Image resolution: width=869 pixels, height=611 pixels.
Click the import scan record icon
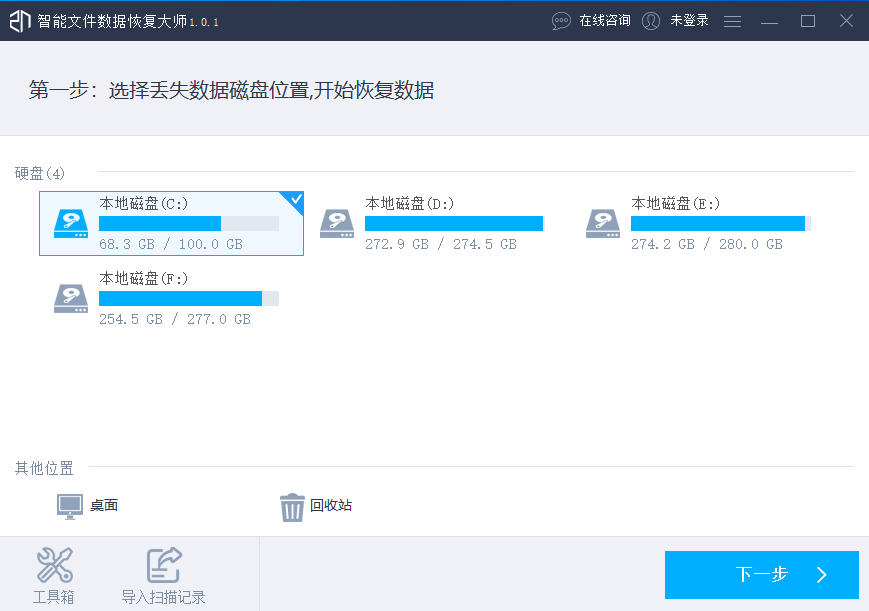[x=164, y=565]
